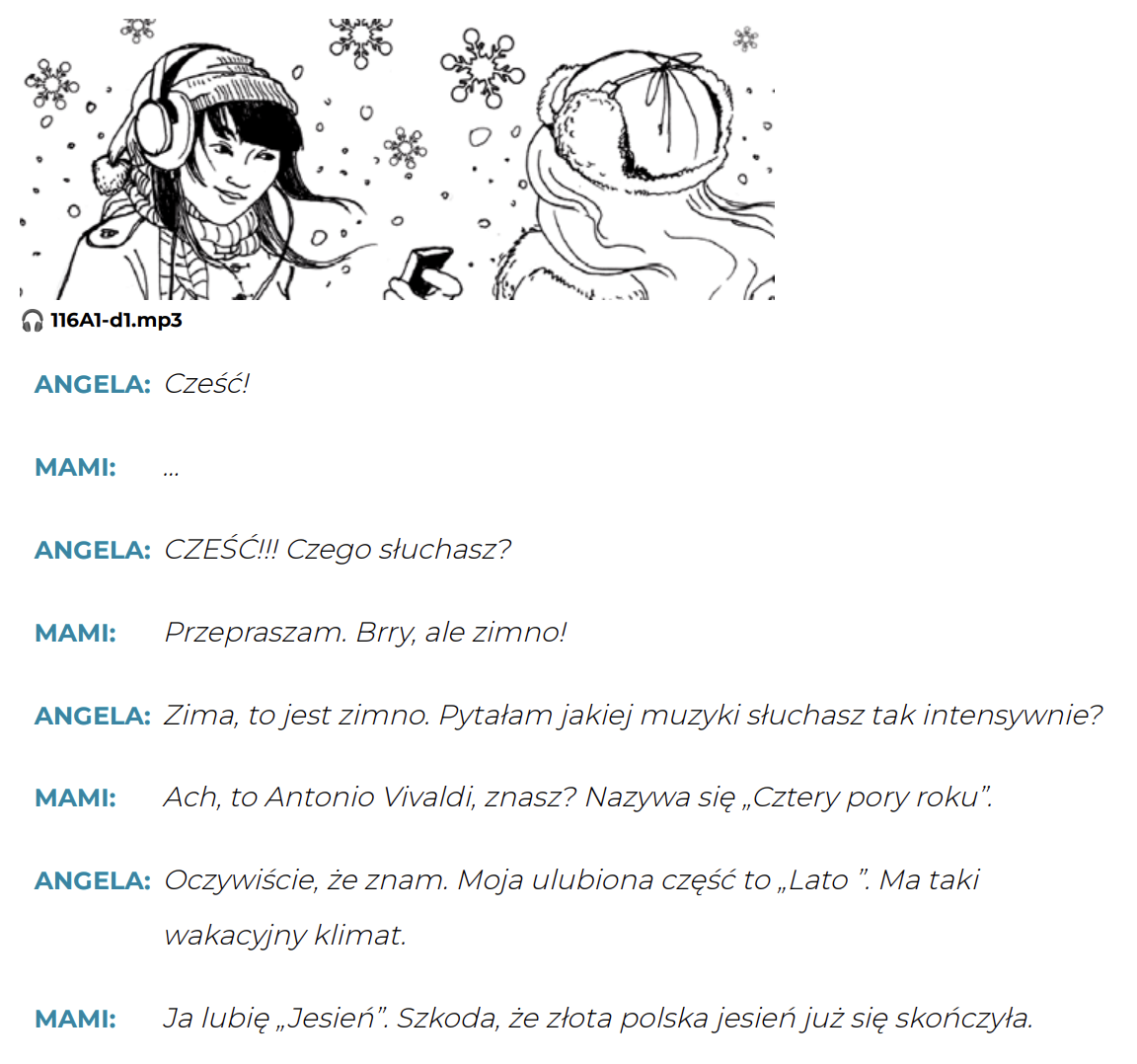Click the text 'Przepraszam. Brry, ale zimno!'

point(365,633)
